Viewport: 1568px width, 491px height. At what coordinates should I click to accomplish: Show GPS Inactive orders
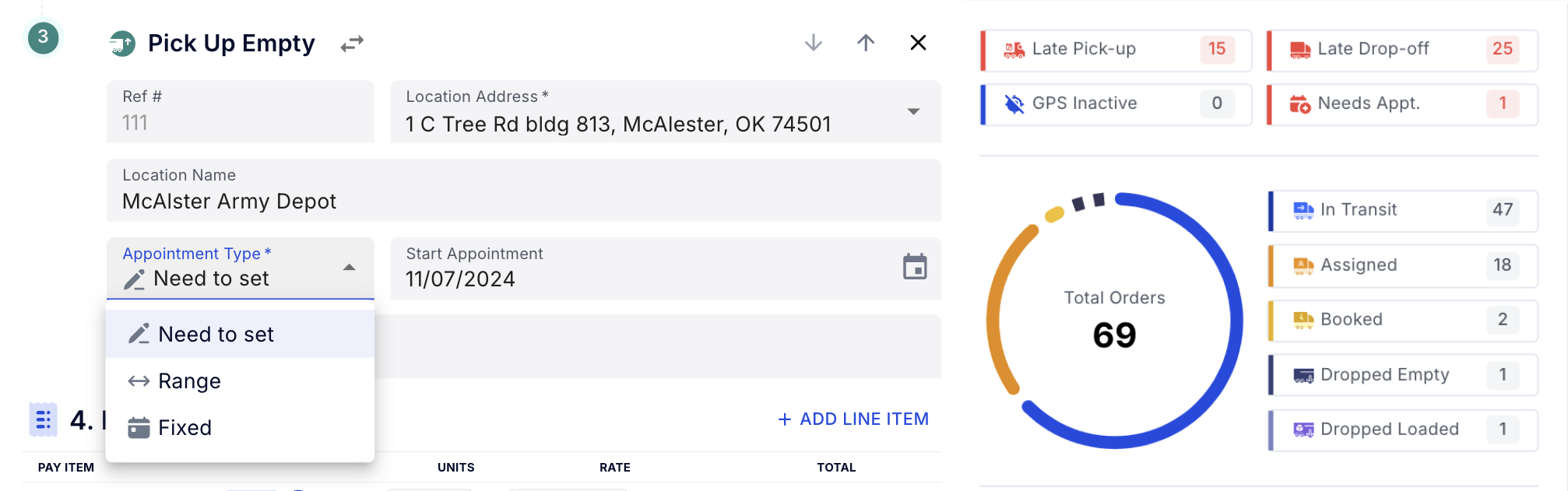pos(1116,104)
